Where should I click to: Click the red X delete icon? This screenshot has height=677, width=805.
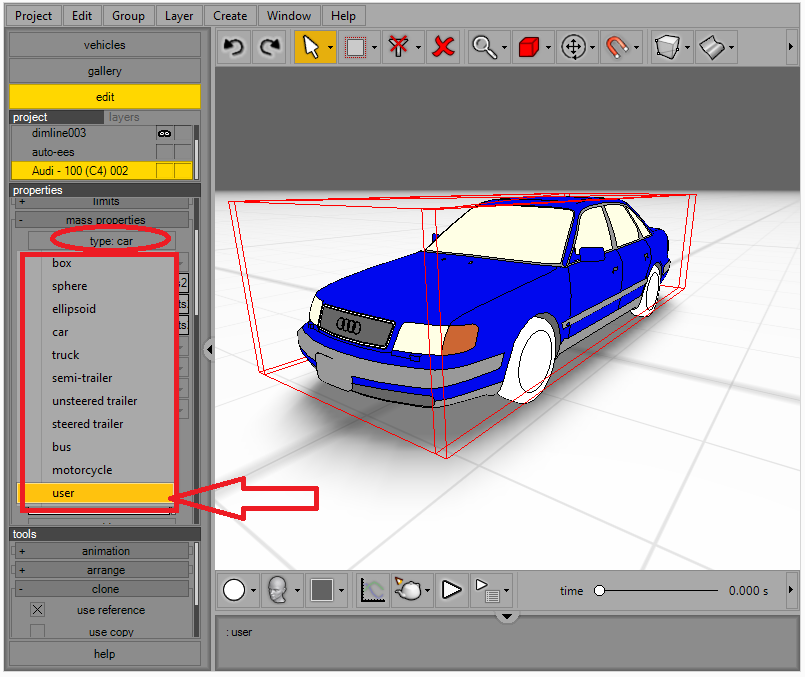444,47
